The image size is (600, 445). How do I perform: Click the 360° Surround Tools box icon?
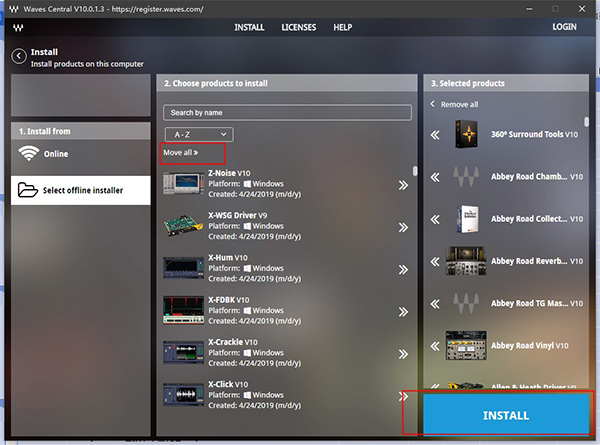(466, 134)
